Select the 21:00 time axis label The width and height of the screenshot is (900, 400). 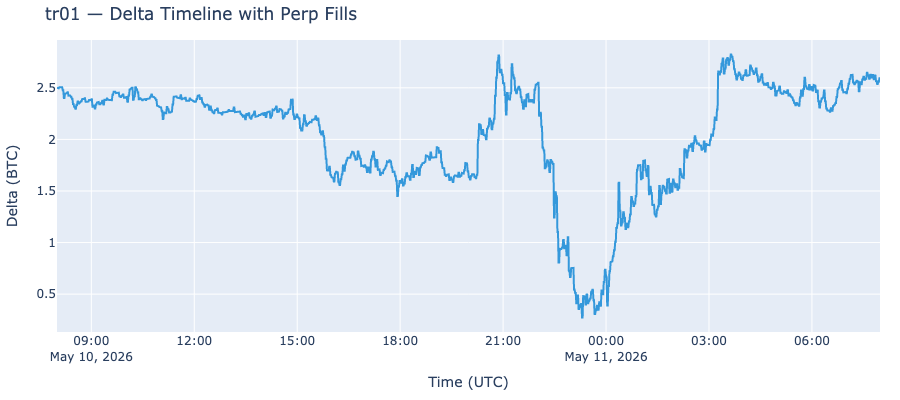[503, 341]
